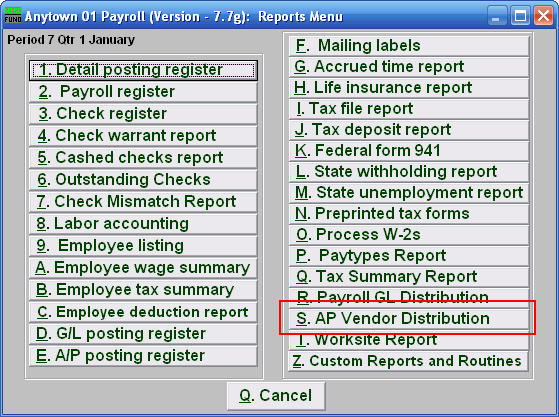Open the Cashed checks report
Image resolution: width=559 pixels, height=417 pixels.
(143, 158)
